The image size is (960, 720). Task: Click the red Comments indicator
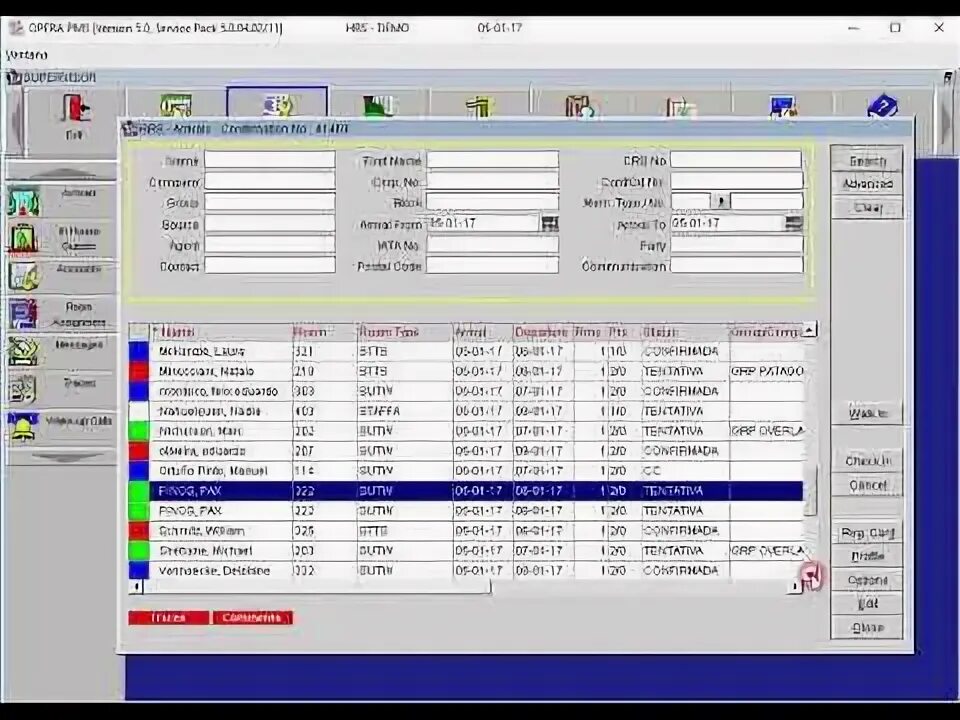click(252, 618)
